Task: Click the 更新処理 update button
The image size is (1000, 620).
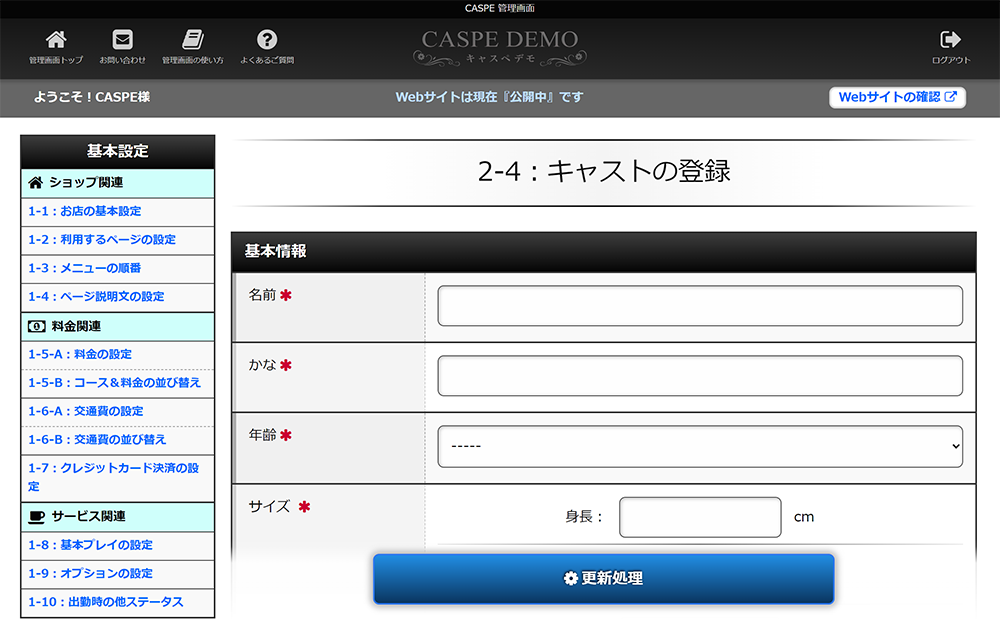Action: point(603,579)
